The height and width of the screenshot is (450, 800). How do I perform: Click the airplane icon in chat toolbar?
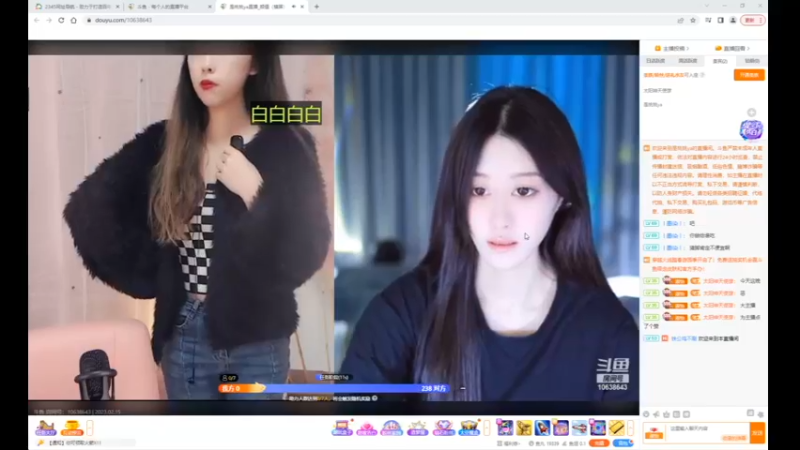(x=656, y=414)
